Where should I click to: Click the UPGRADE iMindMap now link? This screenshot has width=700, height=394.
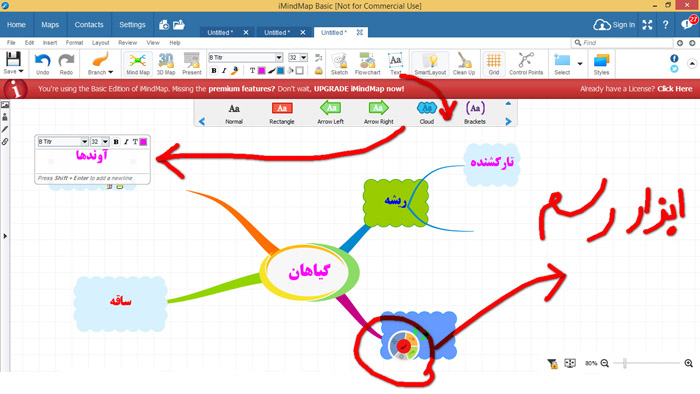(x=358, y=89)
